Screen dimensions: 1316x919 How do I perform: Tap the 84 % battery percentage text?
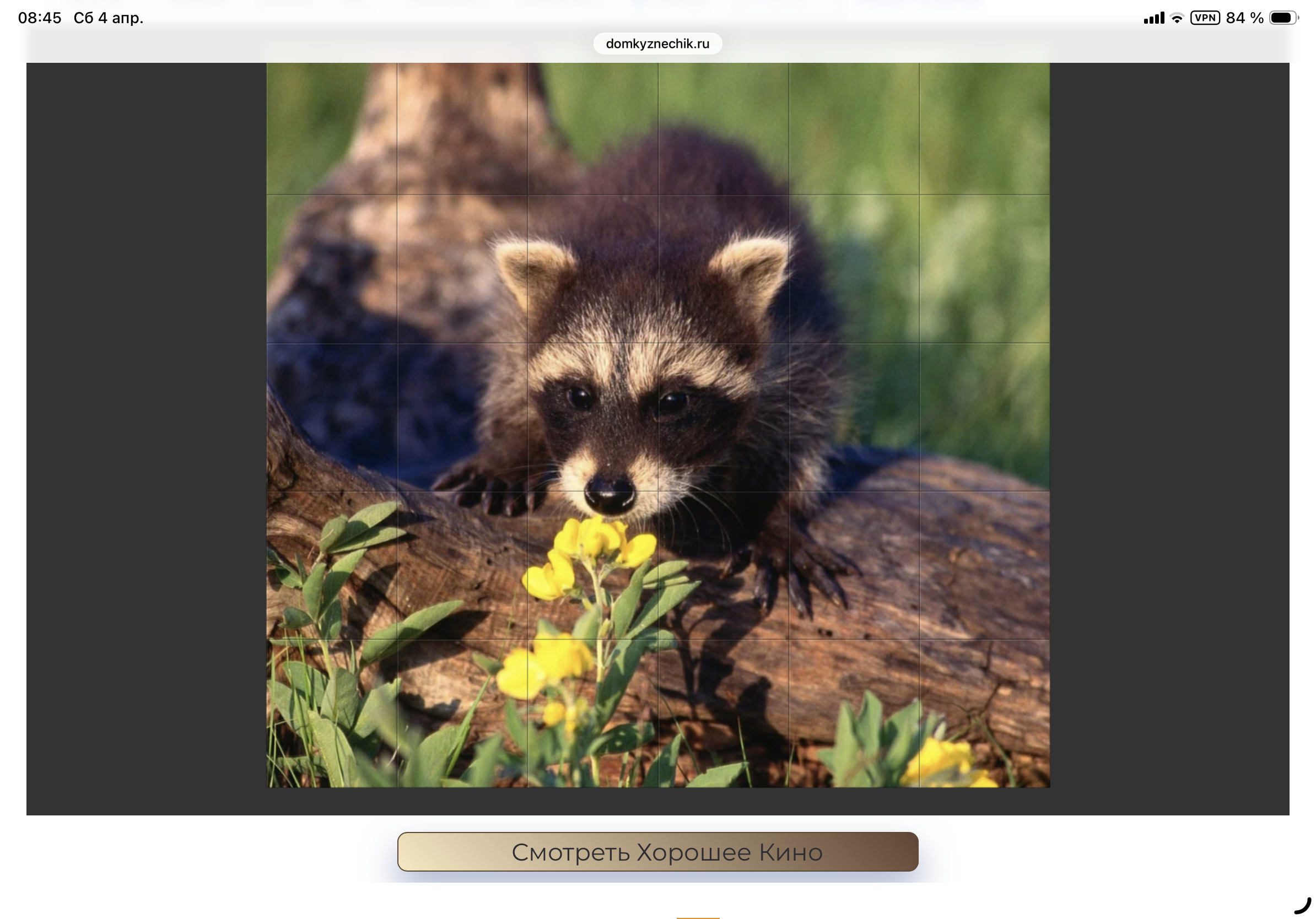tap(1244, 18)
